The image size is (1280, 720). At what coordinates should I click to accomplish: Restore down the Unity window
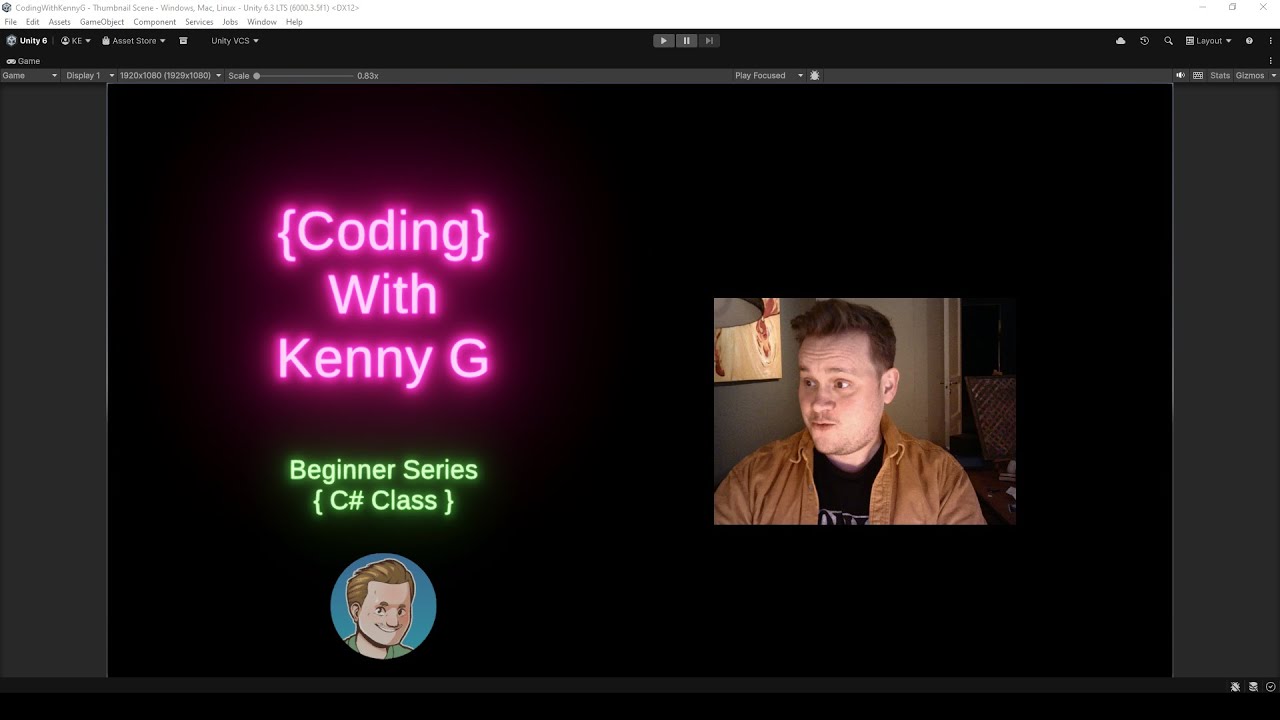click(1233, 7)
